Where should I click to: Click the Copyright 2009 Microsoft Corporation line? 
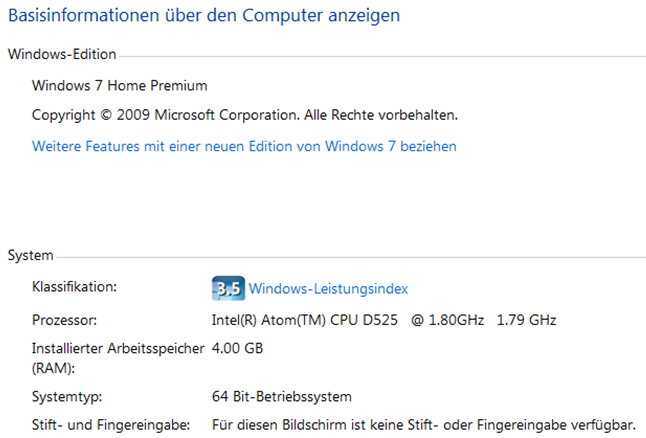click(x=245, y=115)
